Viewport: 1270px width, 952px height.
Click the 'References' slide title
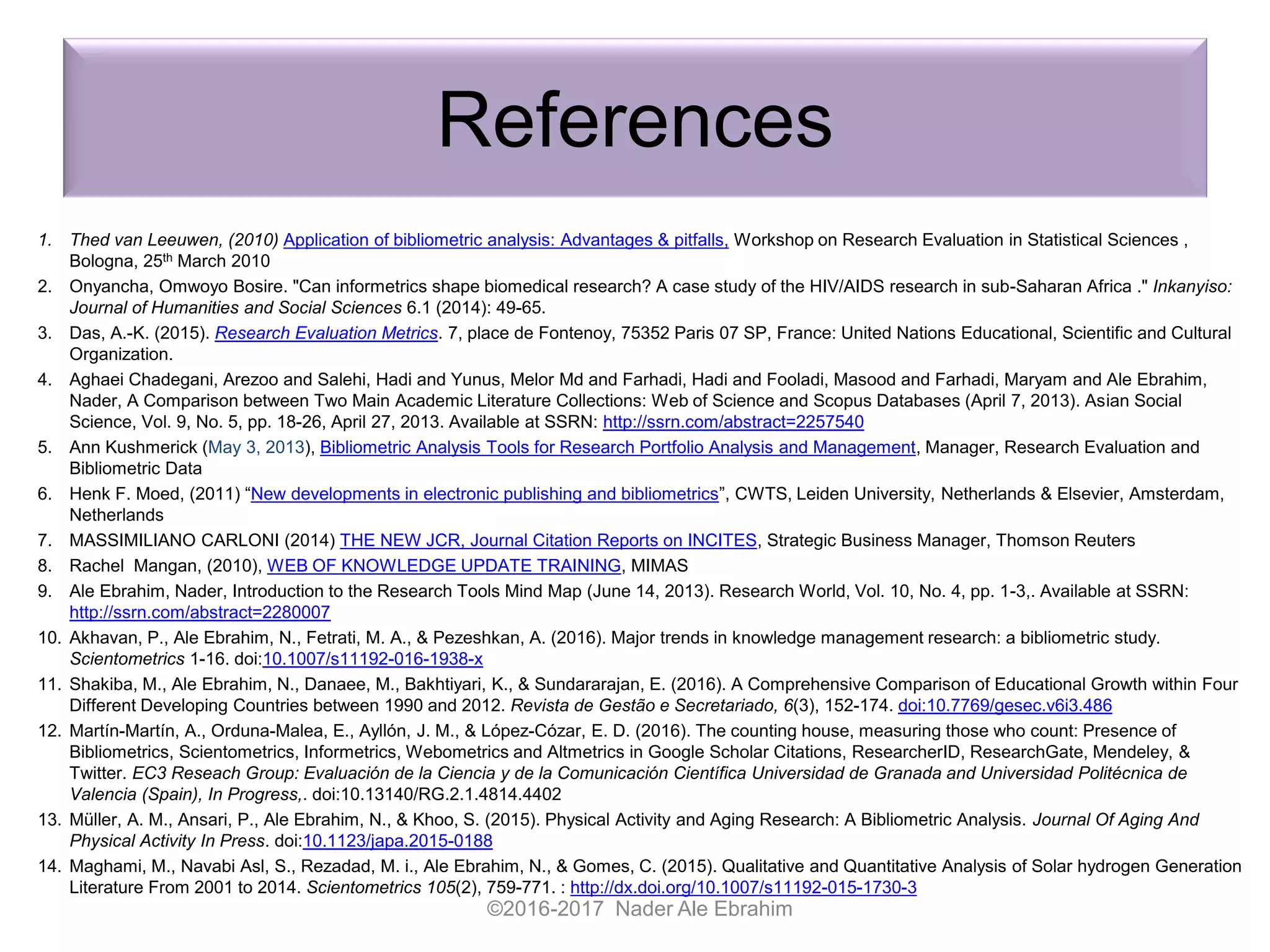(x=635, y=119)
